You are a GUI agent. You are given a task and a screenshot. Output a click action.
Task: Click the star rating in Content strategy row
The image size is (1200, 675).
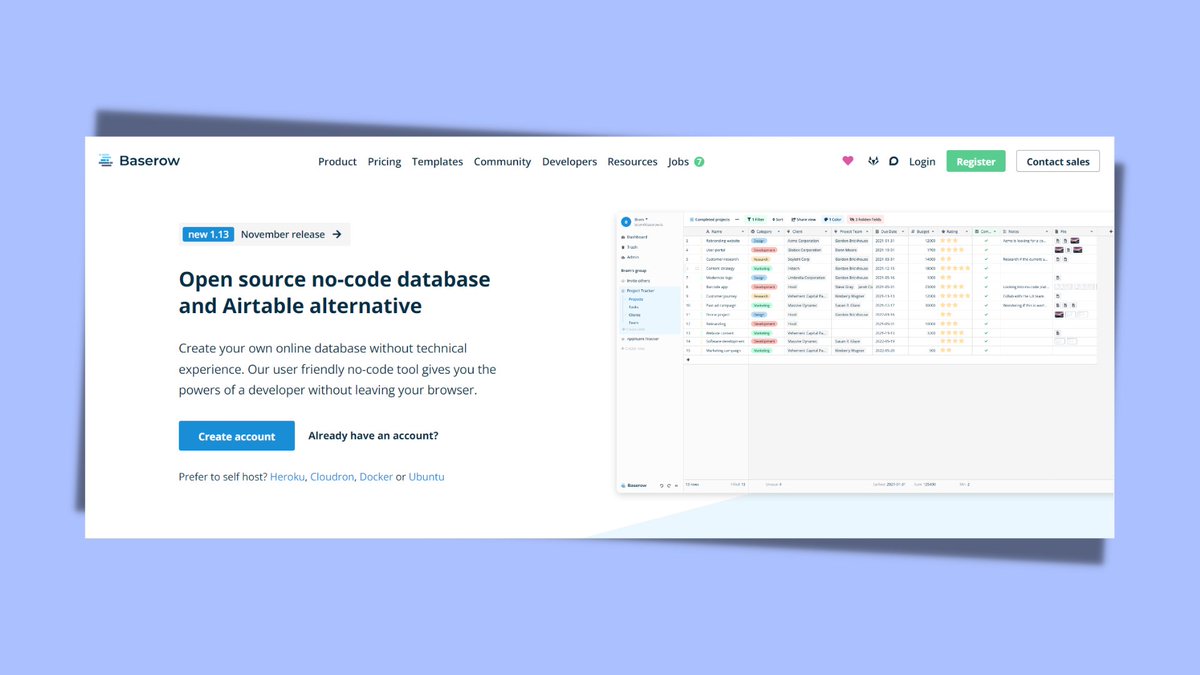[x=955, y=268]
